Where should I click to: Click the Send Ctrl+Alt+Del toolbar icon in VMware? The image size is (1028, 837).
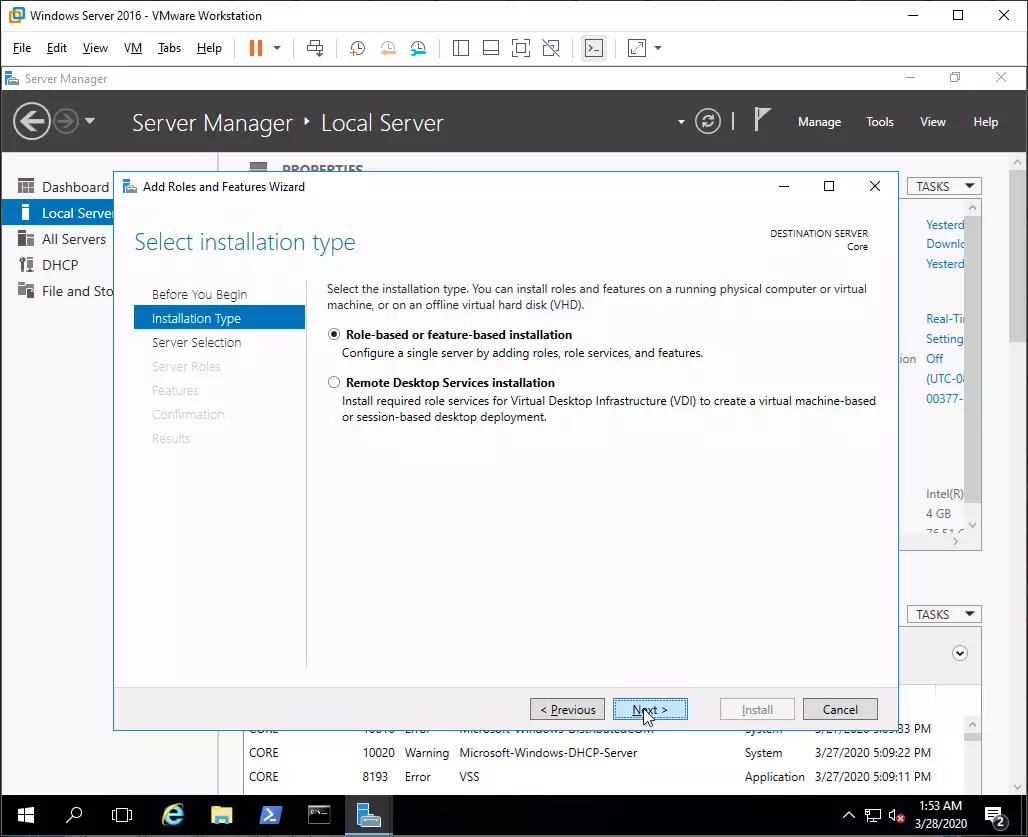click(315, 48)
